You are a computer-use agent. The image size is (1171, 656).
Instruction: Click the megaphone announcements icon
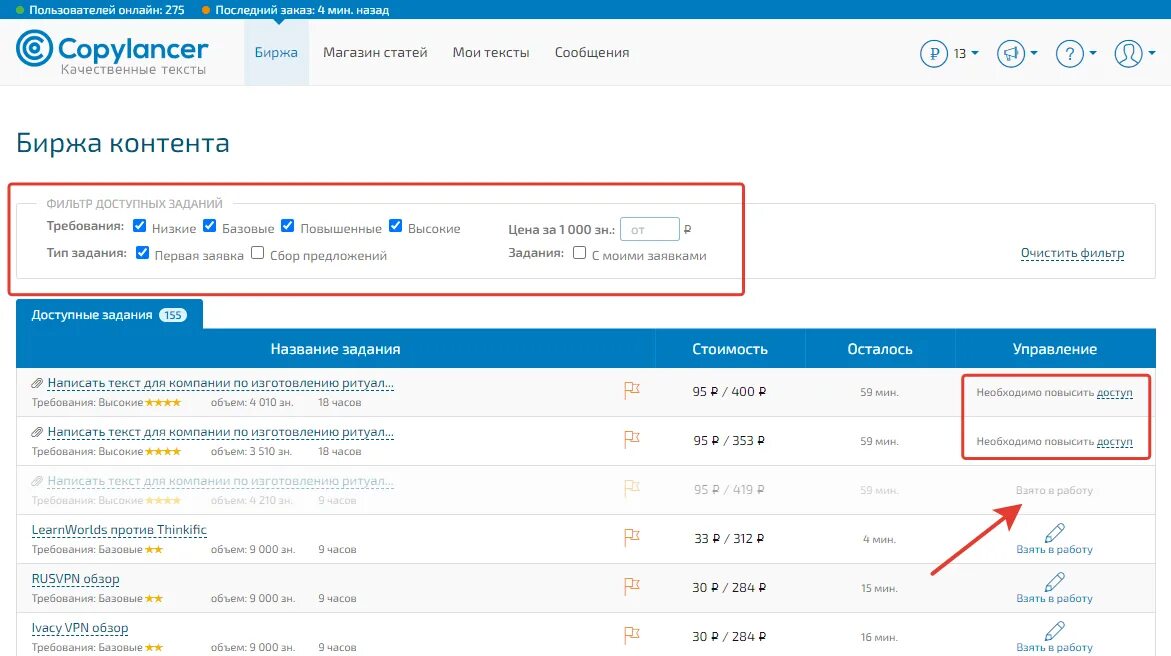pos(1010,53)
